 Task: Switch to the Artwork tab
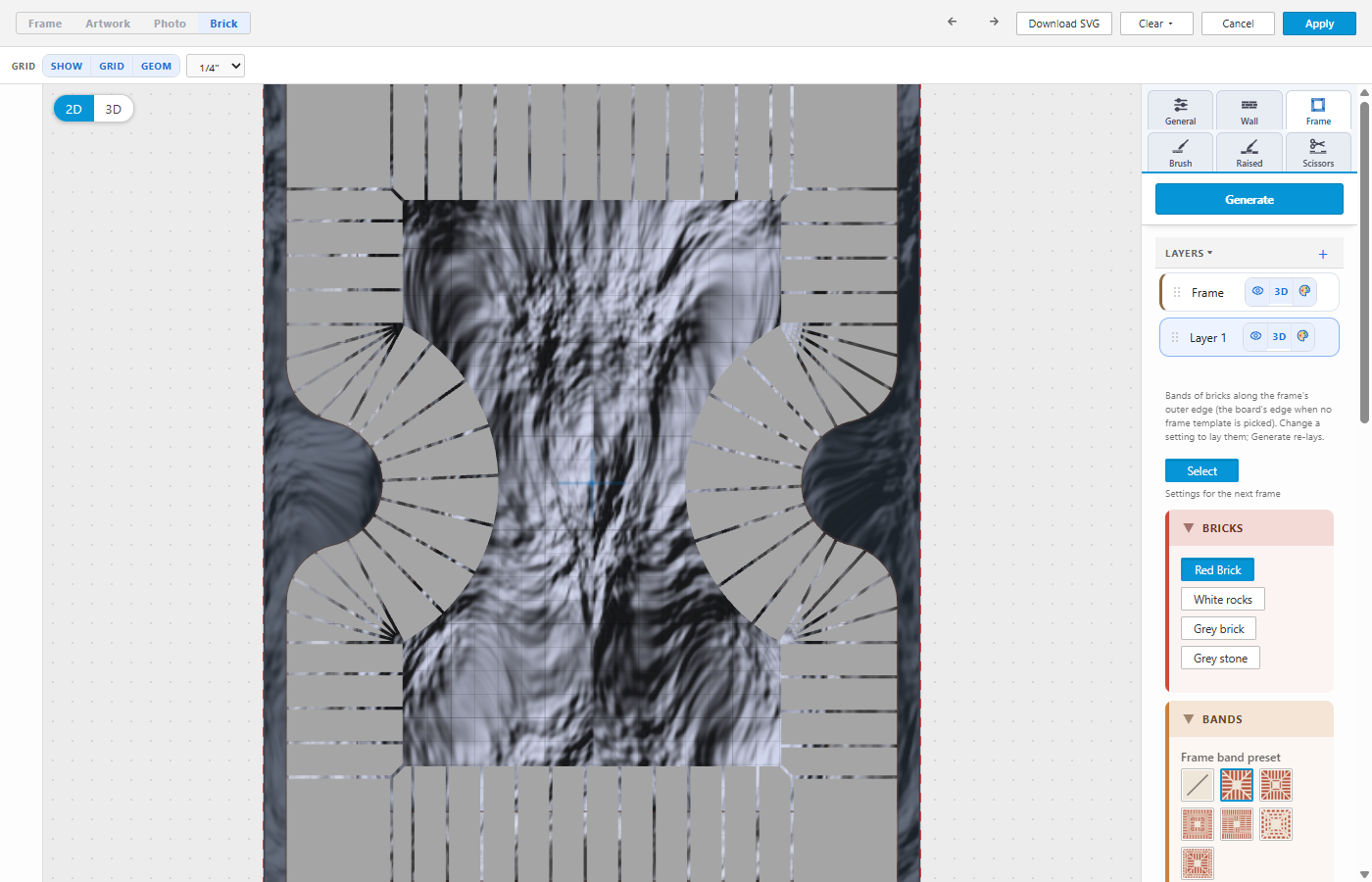108,24
